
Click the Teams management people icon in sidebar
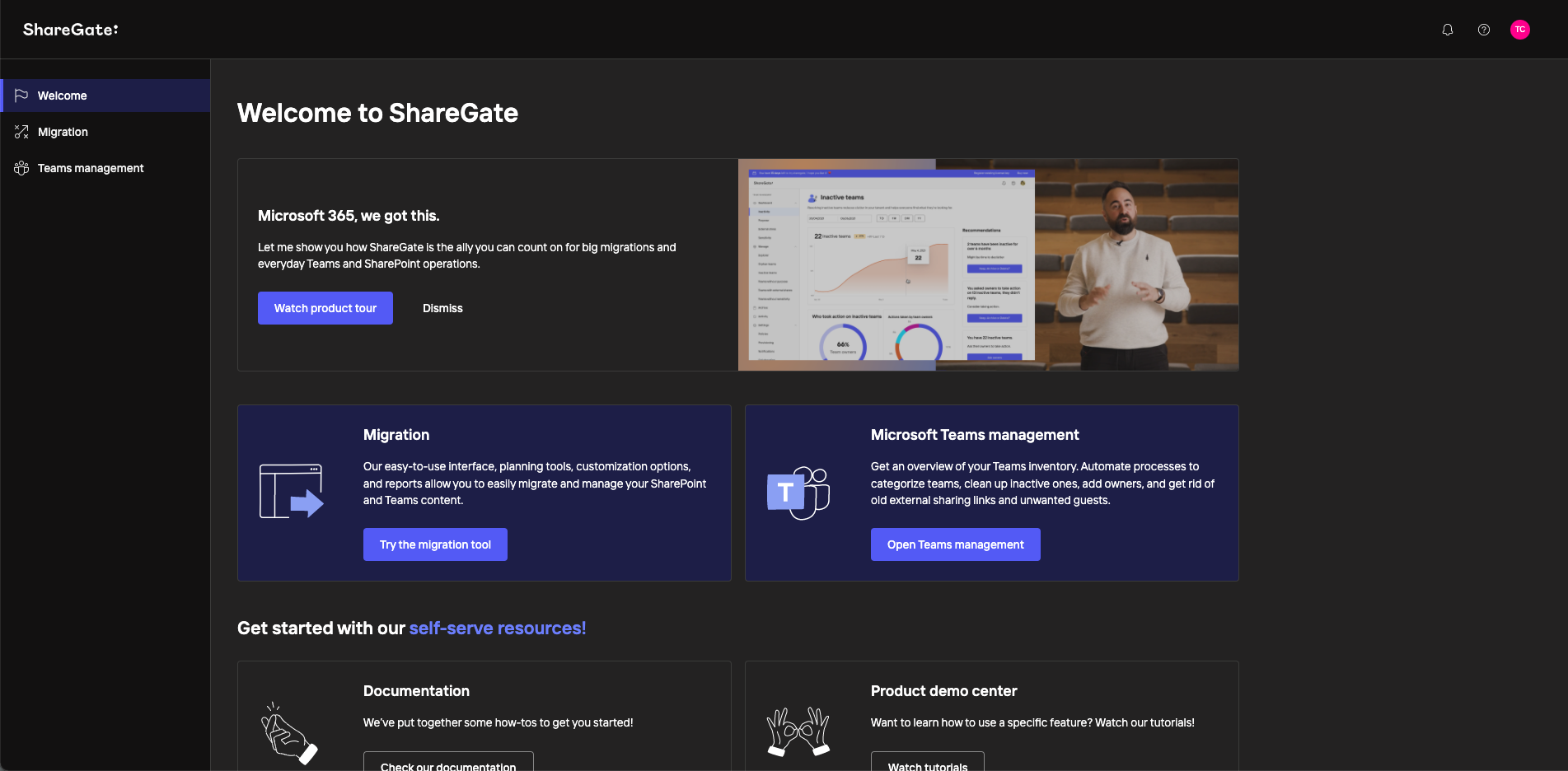21,168
